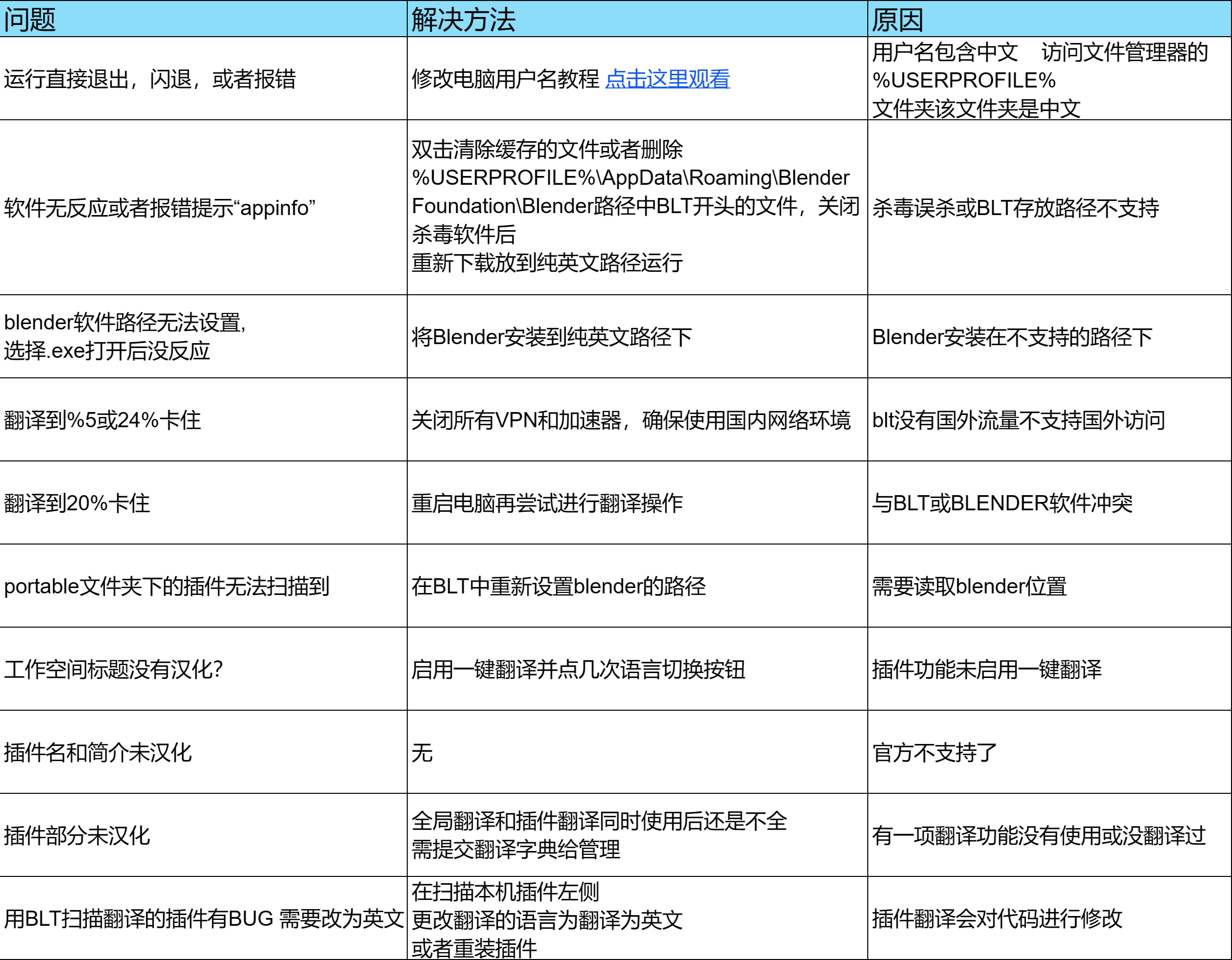The width and height of the screenshot is (1232, 960).
Task: Click the cell 插件名和简介未汉化
Action: click(x=203, y=752)
